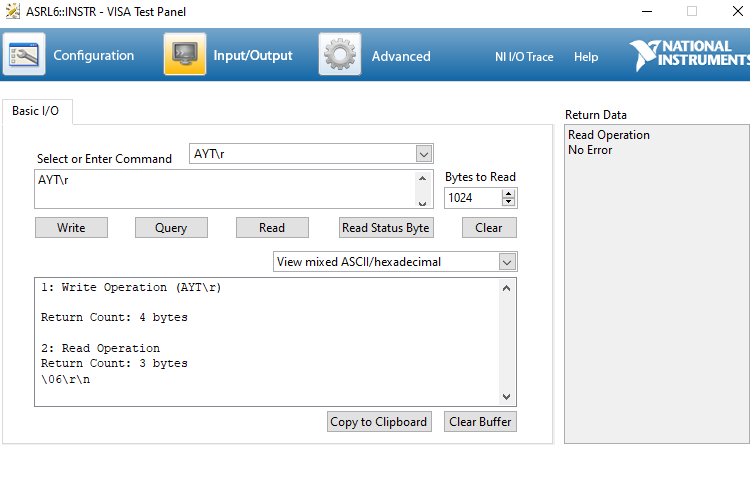
Task: Switch to the Basic I/O tab
Action: pos(36,111)
